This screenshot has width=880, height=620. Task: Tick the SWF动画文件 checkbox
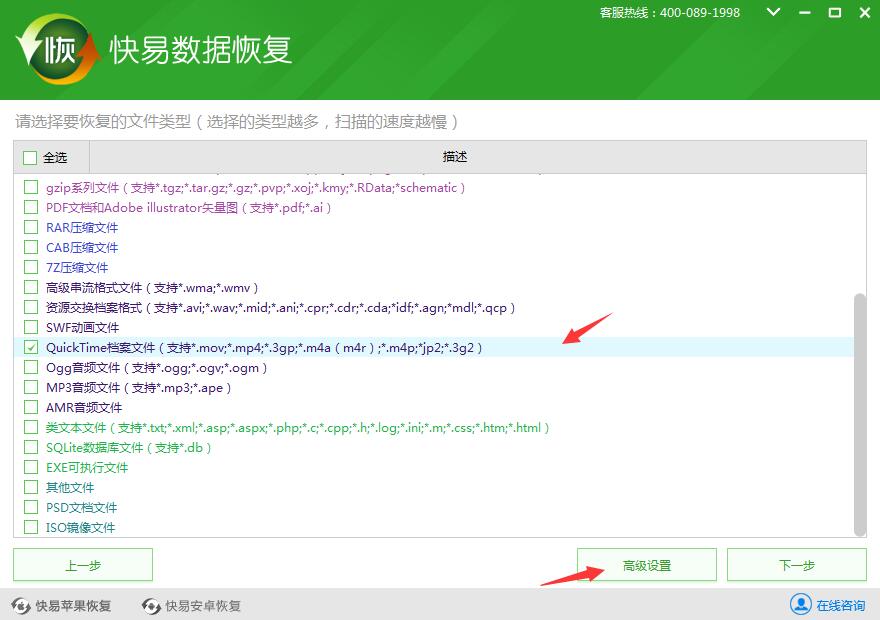pos(31,327)
